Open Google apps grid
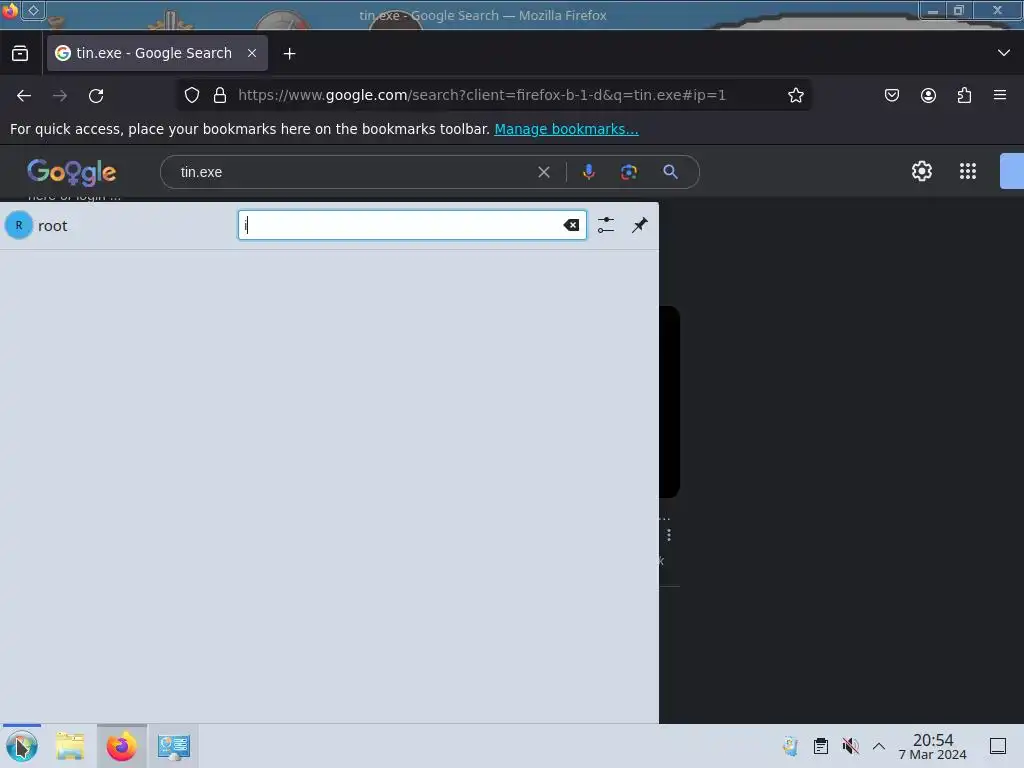The image size is (1024, 768). tap(968, 171)
